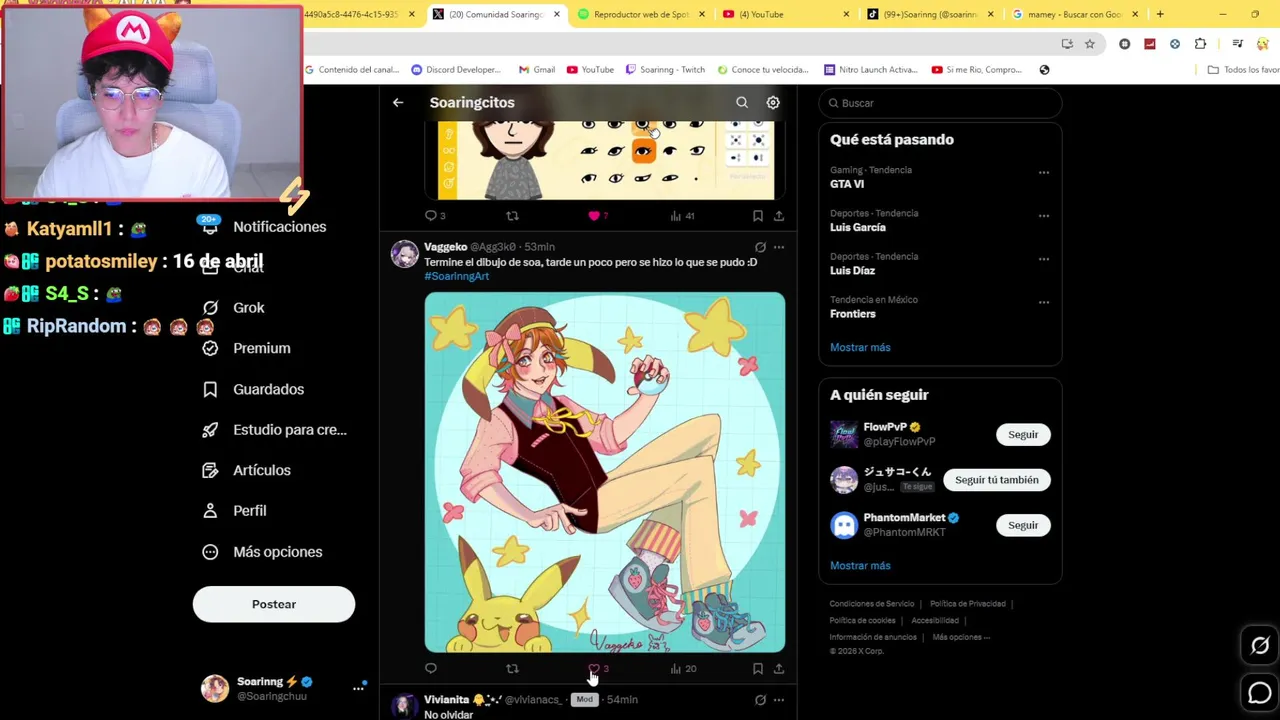Open Grok icon on Vaggeko's post

[x=760, y=247]
